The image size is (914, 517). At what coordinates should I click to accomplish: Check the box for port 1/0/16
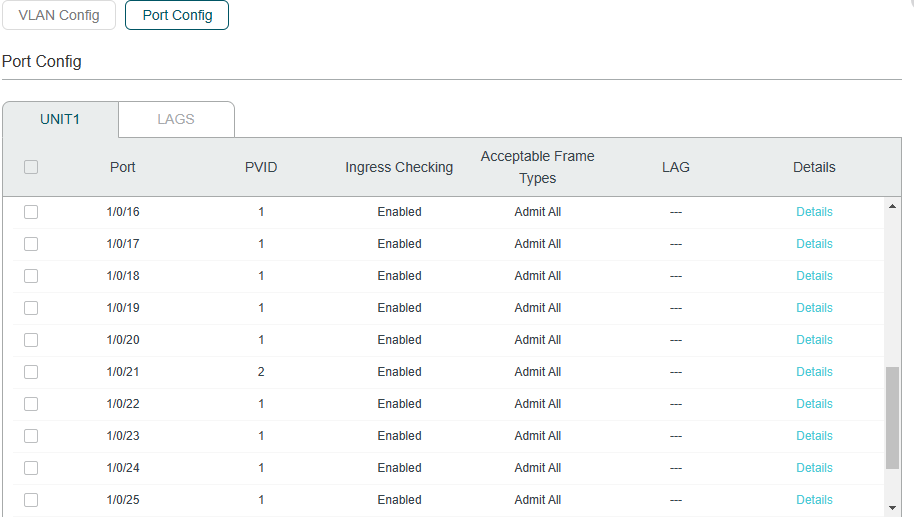click(x=31, y=212)
